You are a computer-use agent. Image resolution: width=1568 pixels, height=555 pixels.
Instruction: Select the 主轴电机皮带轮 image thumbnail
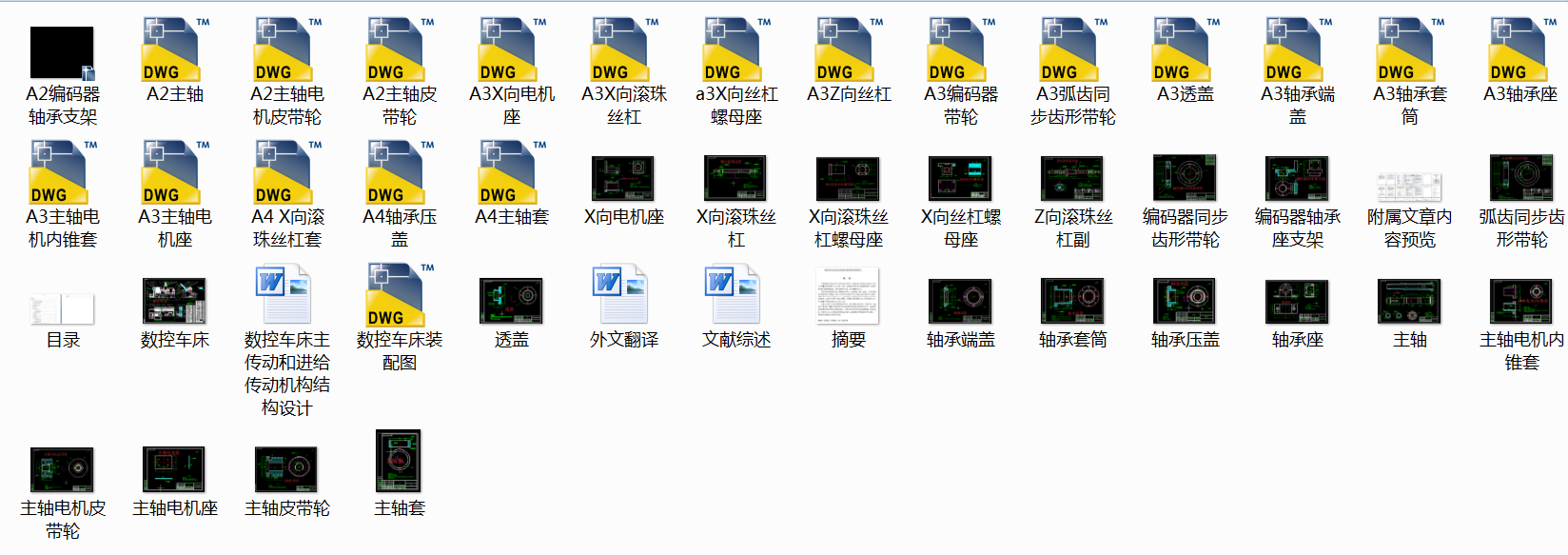click(62, 470)
